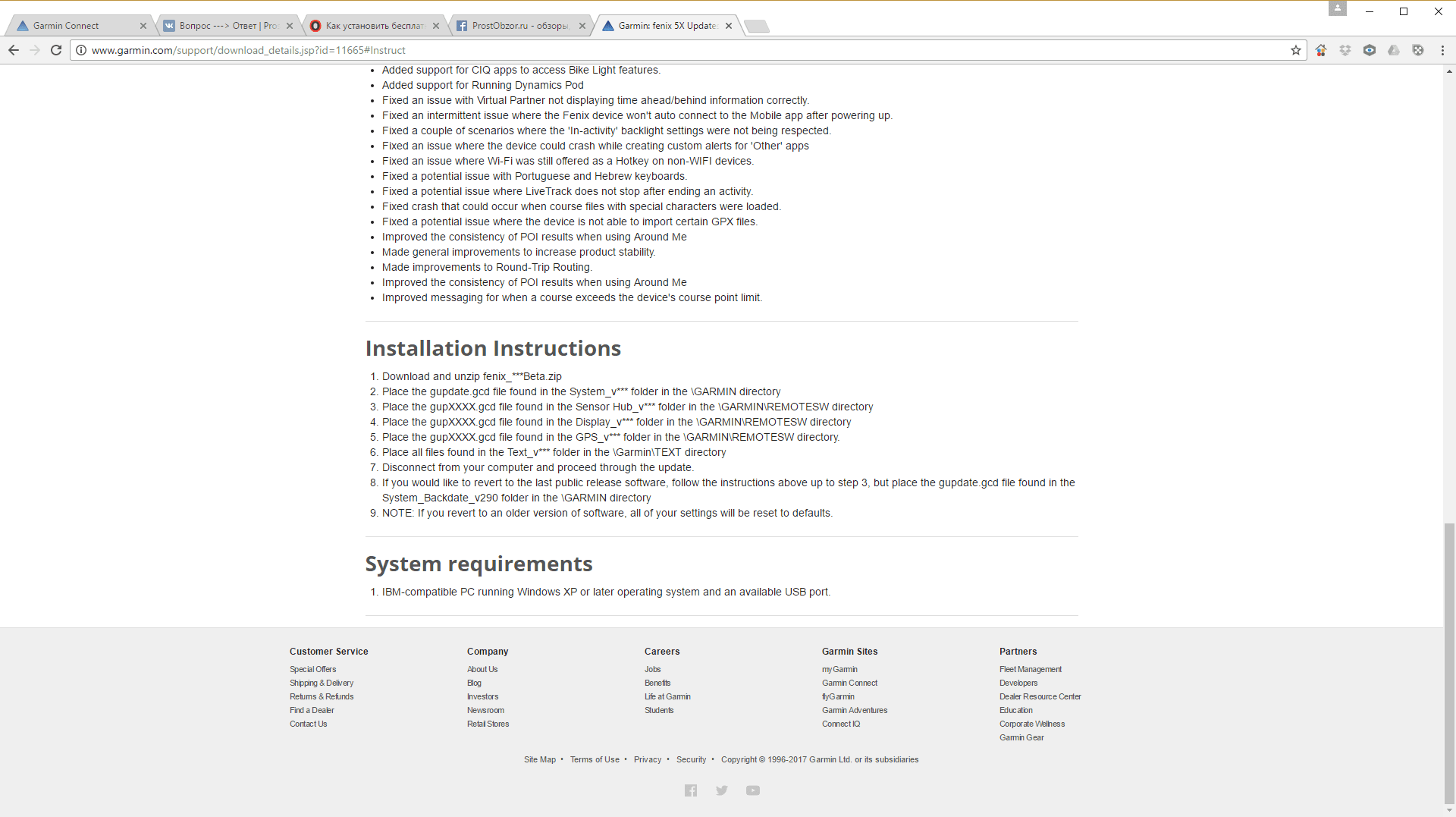Open Retail Stores link

[488, 724]
